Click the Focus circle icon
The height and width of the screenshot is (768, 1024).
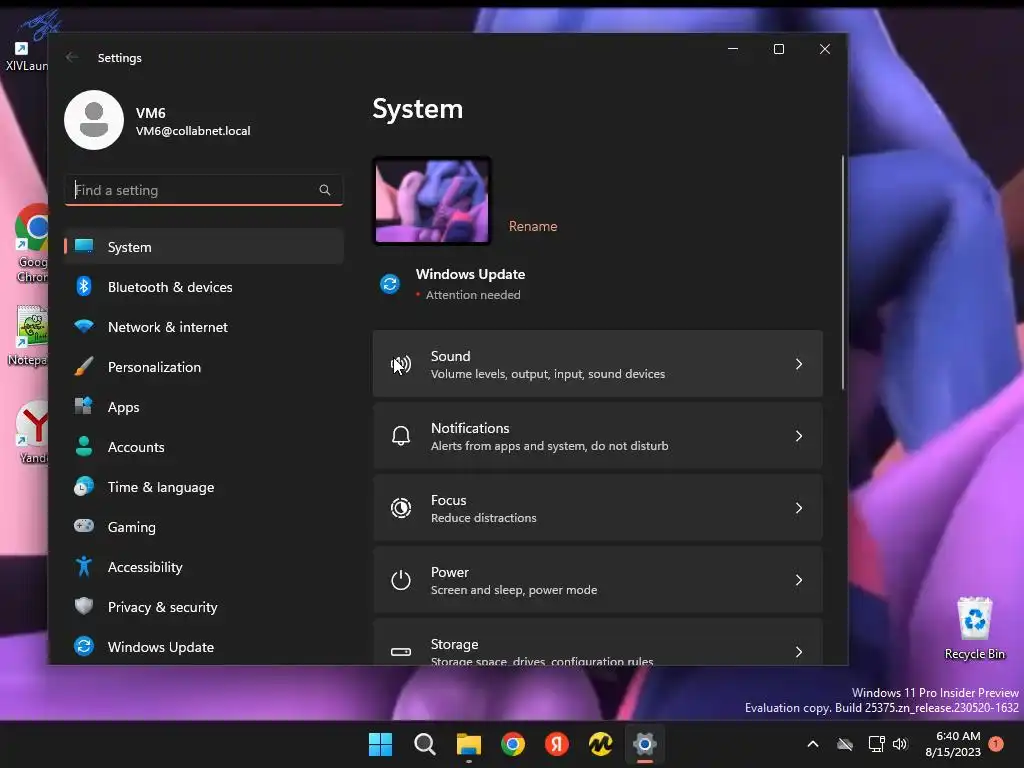click(401, 507)
